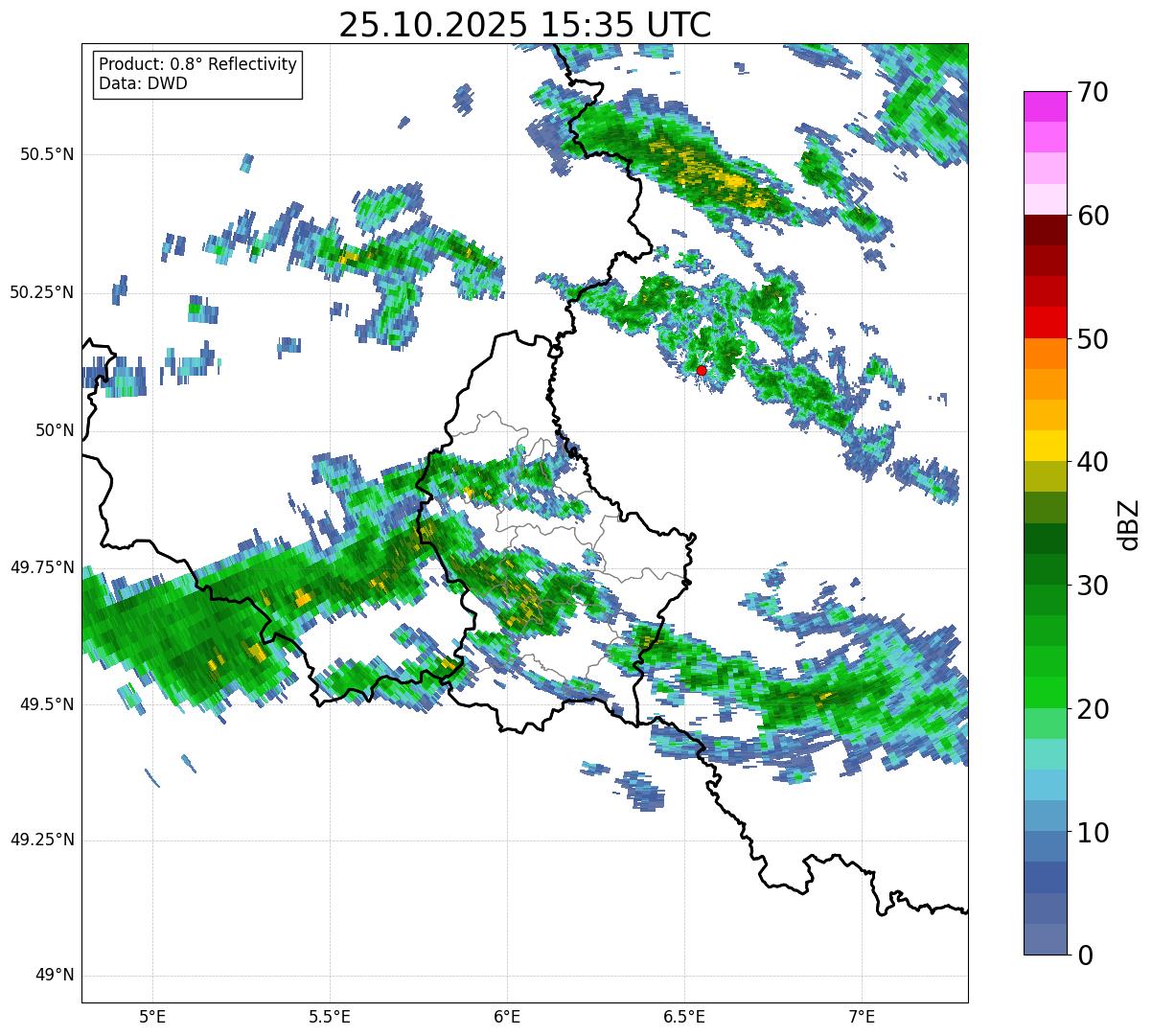
Task: Click the longitude label 6°E
Action: tap(507, 1017)
